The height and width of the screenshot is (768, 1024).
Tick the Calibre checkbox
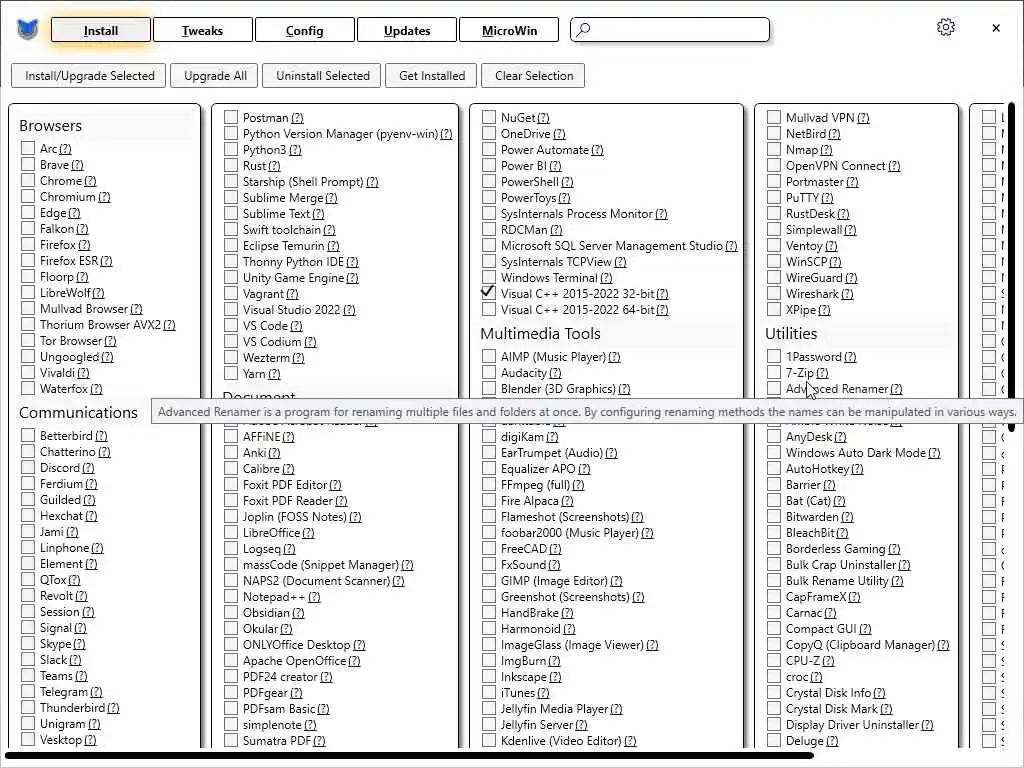coord(231,468)
